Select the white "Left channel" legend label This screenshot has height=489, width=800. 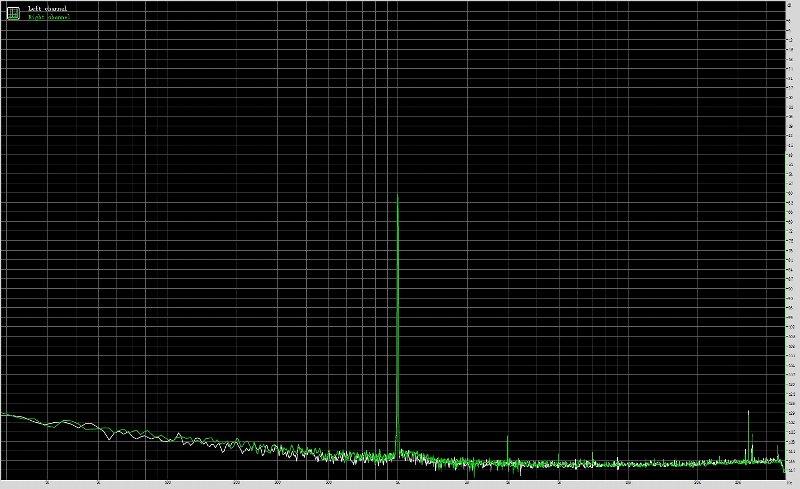pyautogui.click(x=47, y=8)
